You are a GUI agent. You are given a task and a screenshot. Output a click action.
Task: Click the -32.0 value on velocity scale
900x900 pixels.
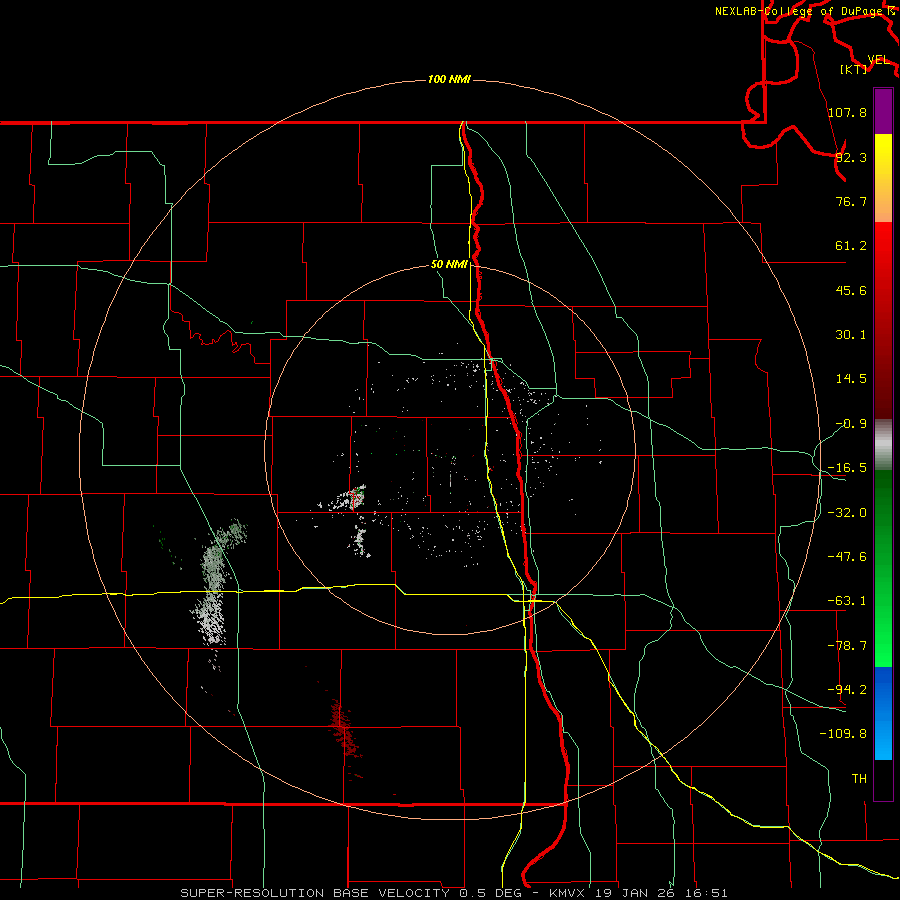pyautogui.click(x=847, y=513)
